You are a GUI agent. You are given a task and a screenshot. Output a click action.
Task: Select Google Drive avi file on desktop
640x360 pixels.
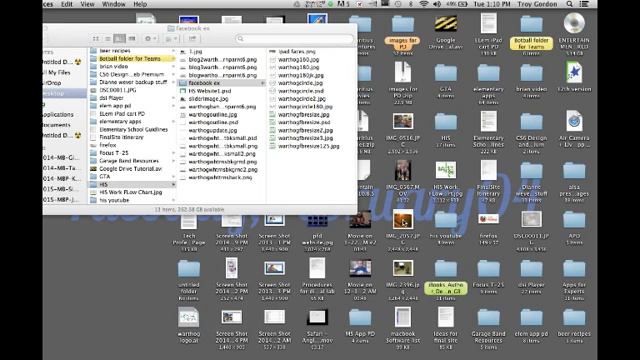(x=446, y=23)
